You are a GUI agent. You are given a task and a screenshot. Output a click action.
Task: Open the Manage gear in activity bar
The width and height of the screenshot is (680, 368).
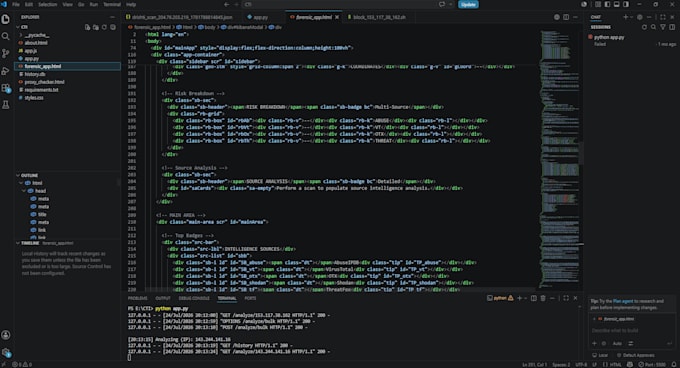6,352
